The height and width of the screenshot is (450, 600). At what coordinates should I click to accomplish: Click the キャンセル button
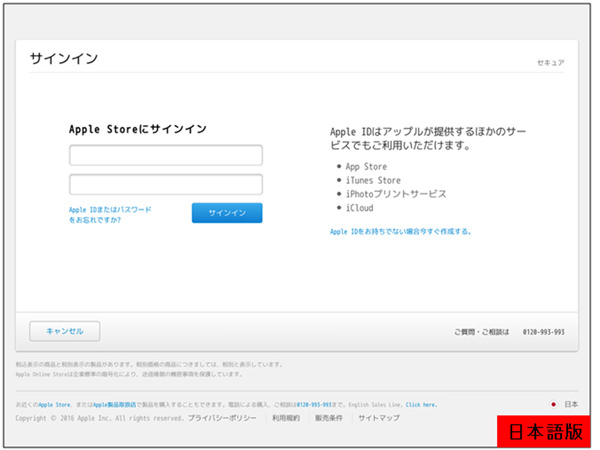coord(65,331)
